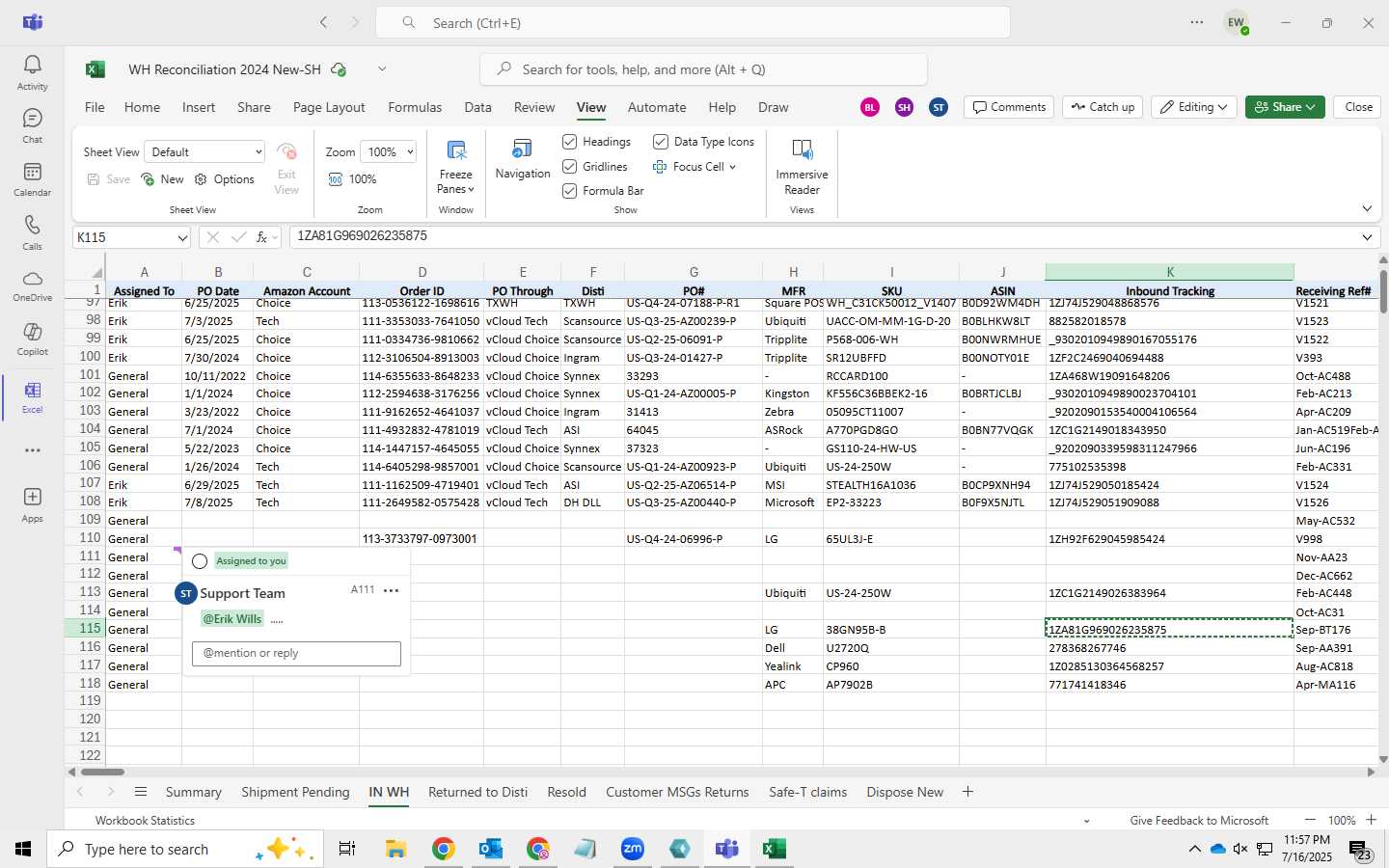The width and height of the screenshot is (1389, 868).
Task: Open insert function fx button
Action: 261,237
